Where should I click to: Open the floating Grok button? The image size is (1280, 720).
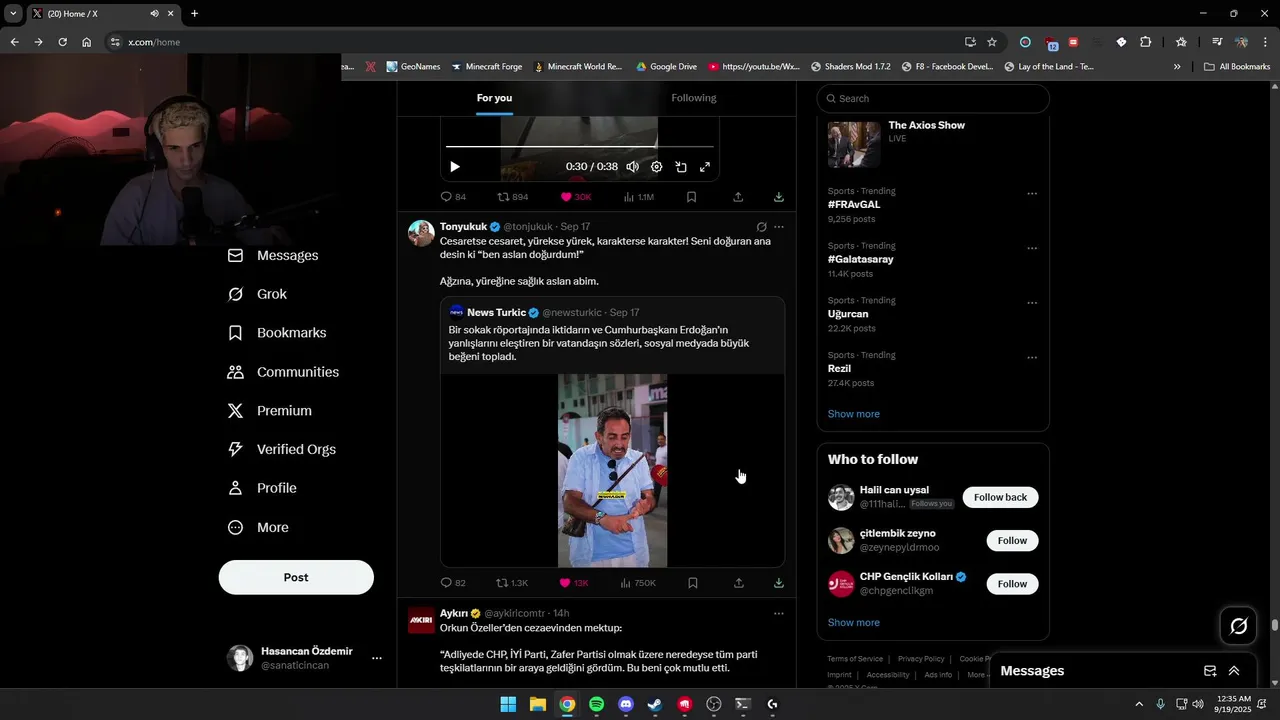pos(1238,626)
